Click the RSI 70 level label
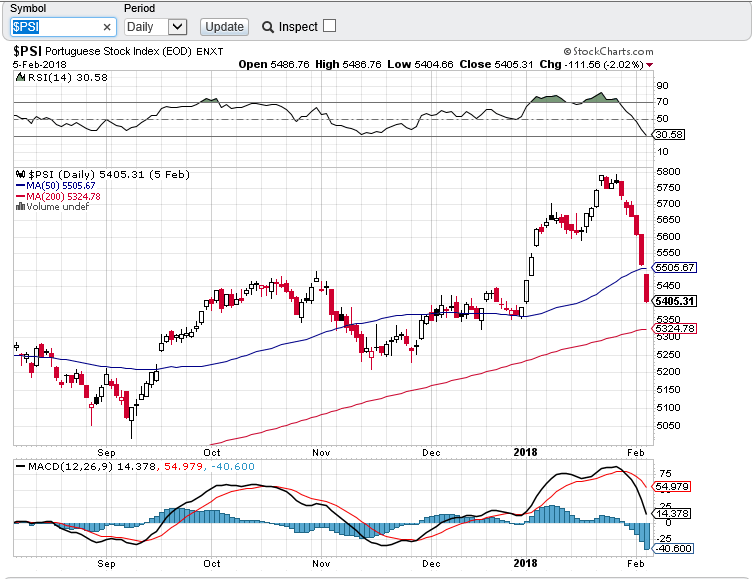 click(662, 102)
